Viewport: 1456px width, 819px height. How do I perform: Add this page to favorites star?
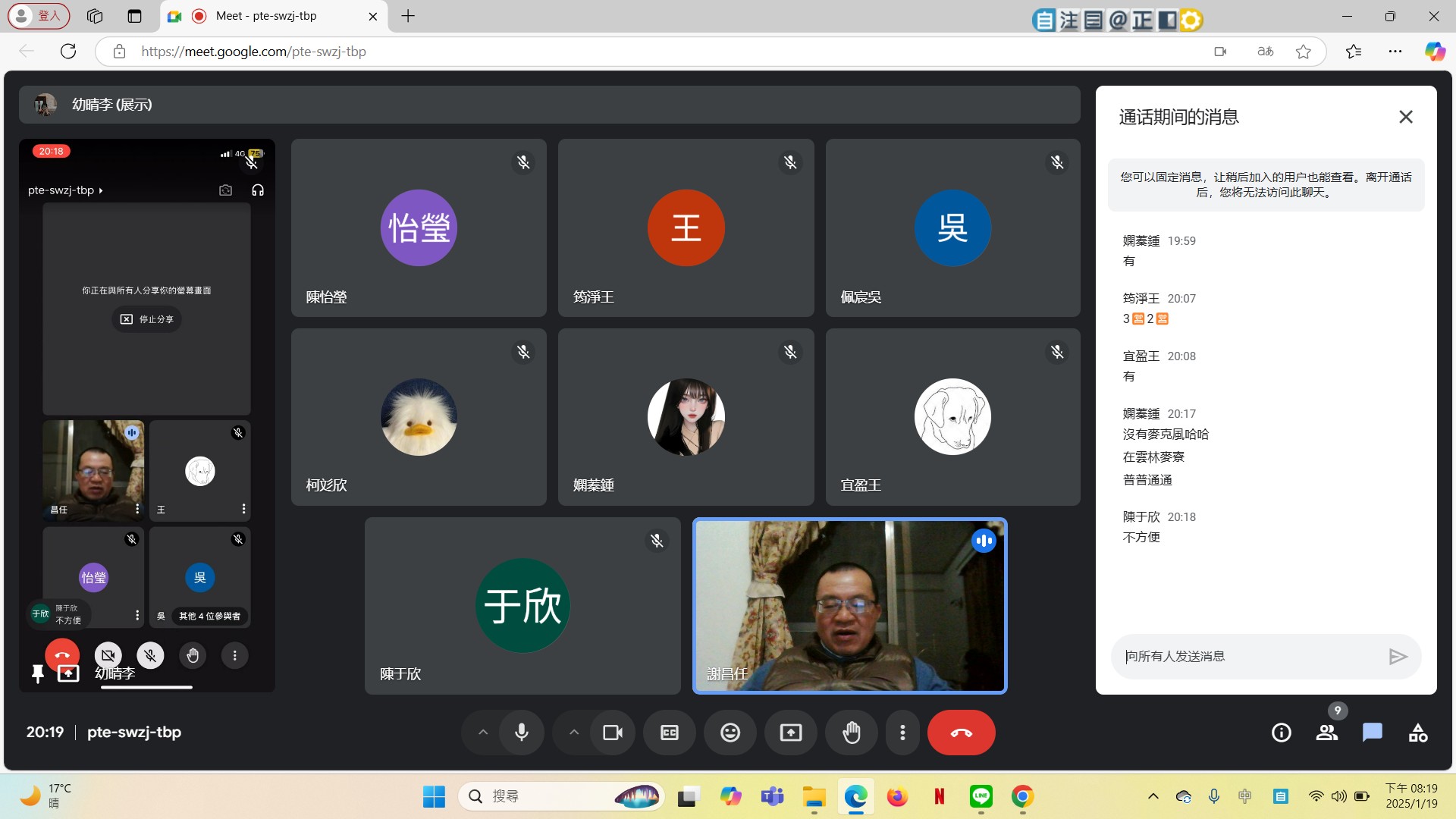[x=1304, y=52]
